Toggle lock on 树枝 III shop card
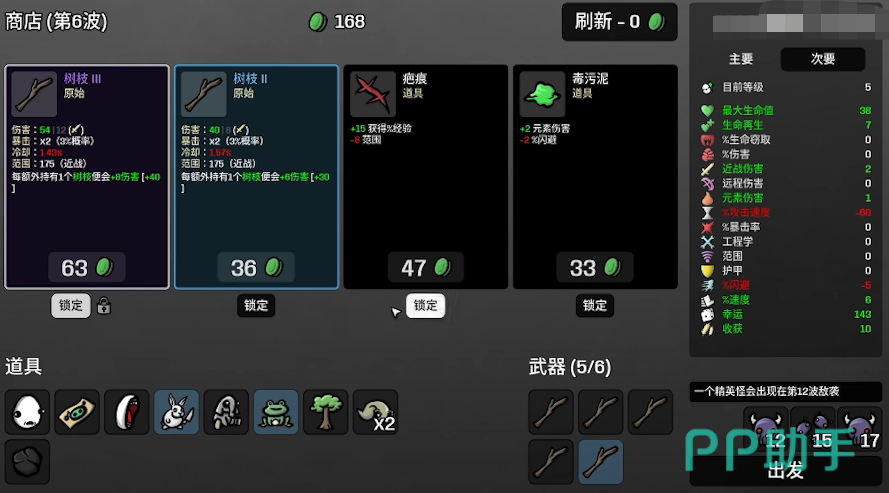 (71, 305)
